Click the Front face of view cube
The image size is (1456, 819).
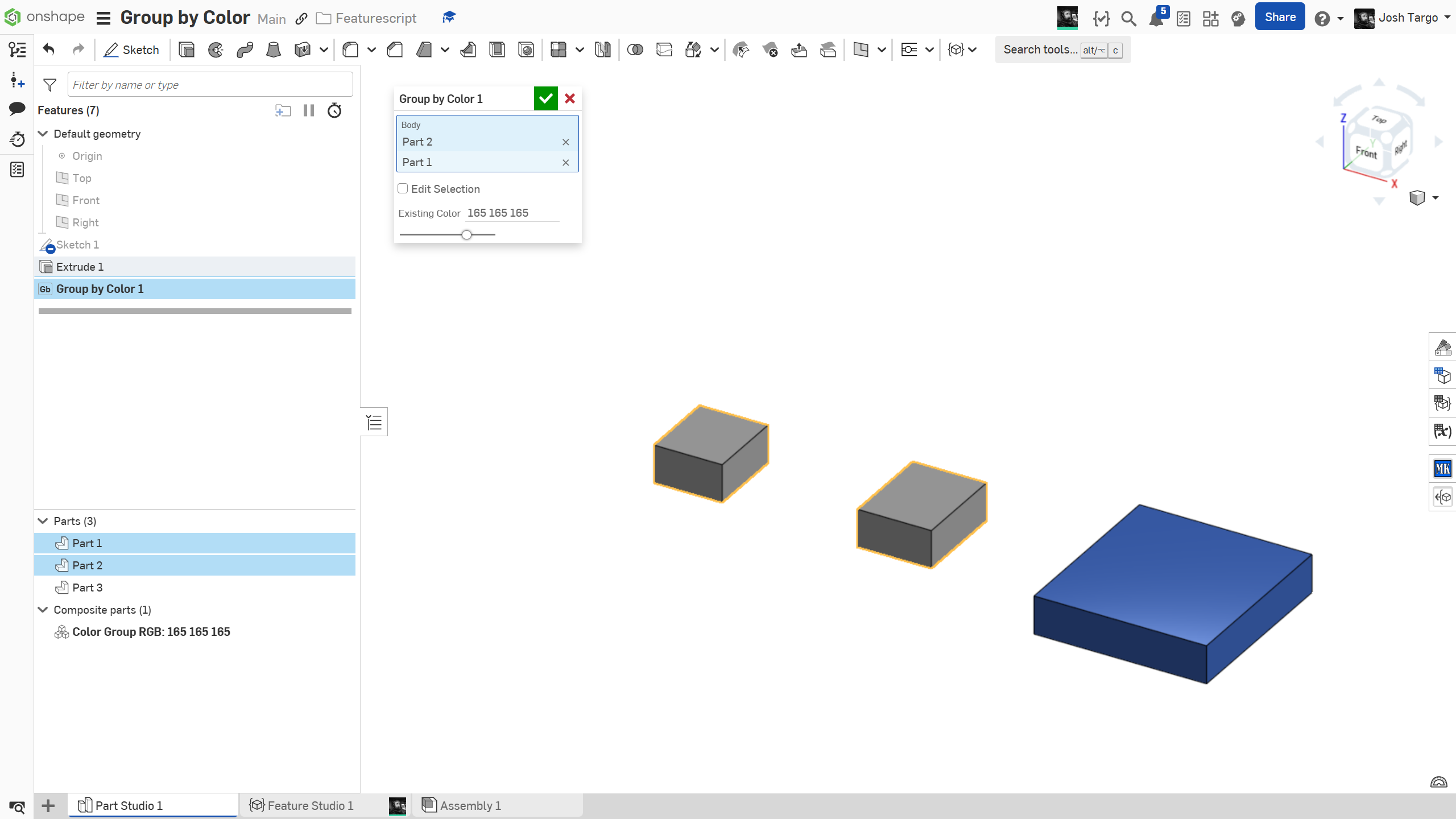click(x=1366, y=152)
